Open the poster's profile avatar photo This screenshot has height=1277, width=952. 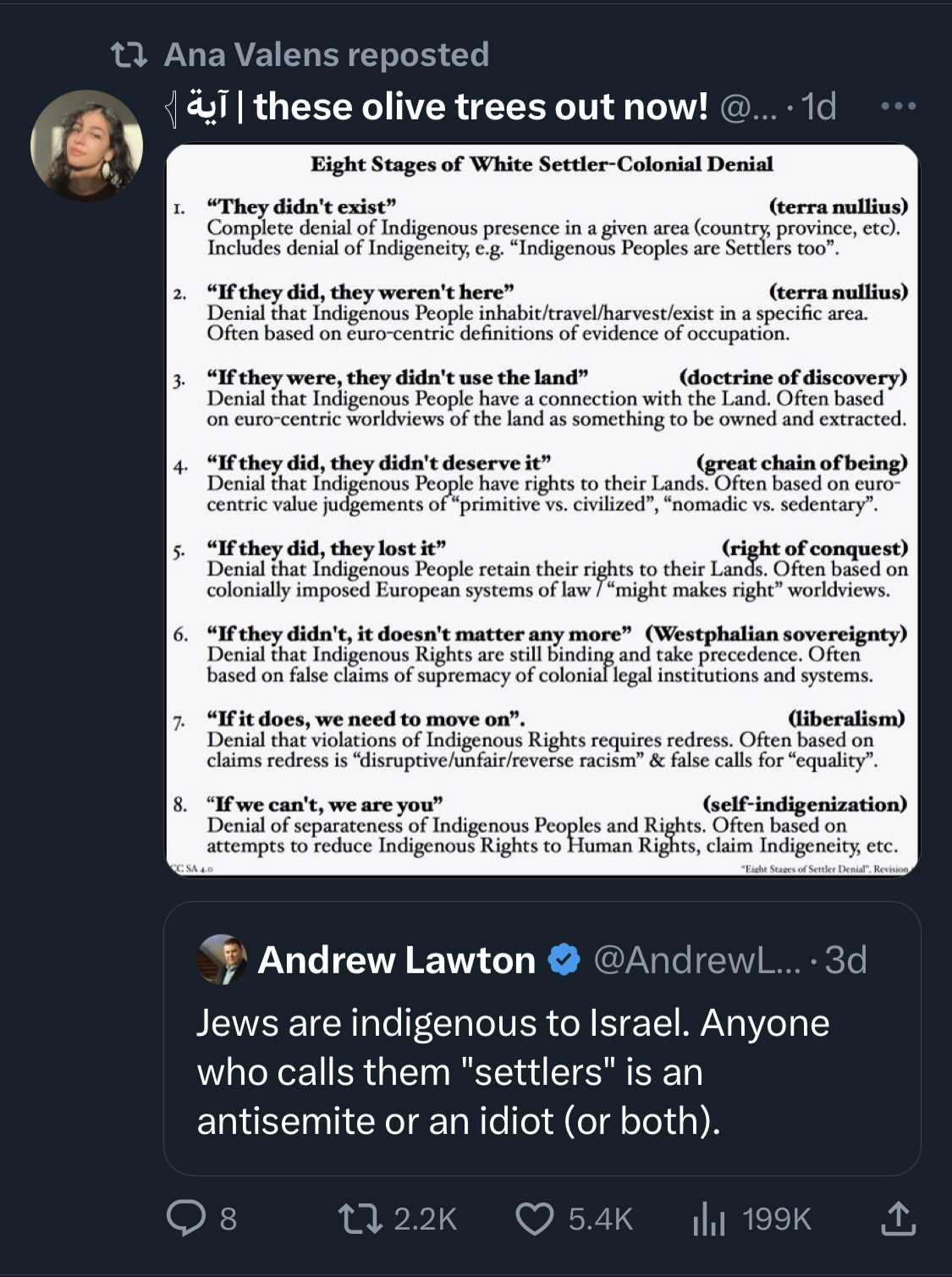[86, 146]
